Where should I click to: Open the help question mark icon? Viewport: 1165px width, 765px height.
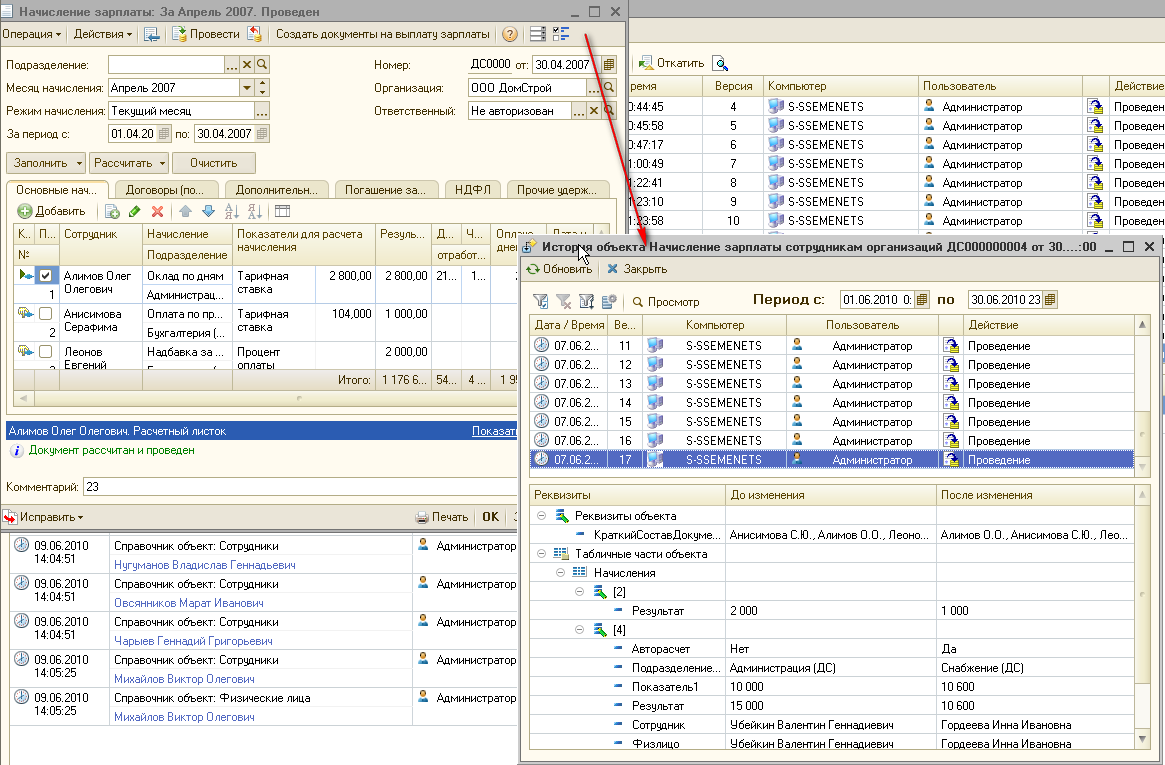510,34
